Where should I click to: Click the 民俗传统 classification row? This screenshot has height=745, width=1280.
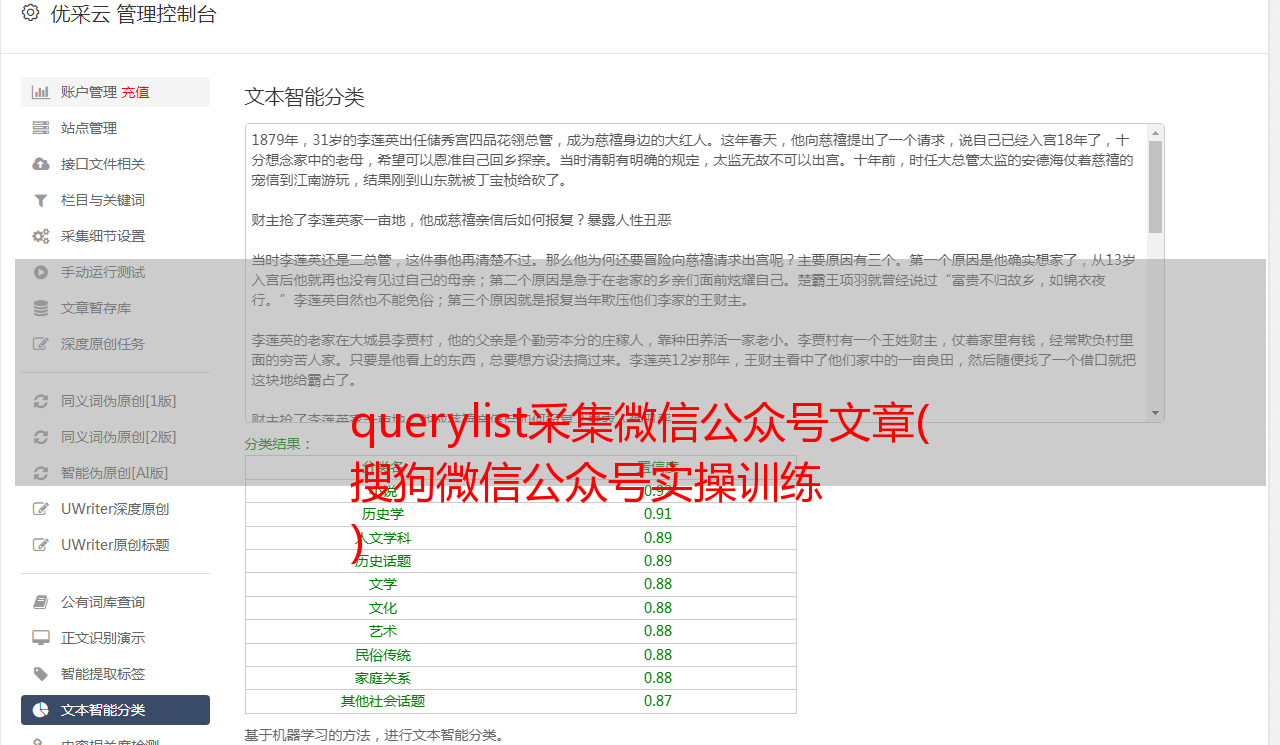tap(521, 655)
